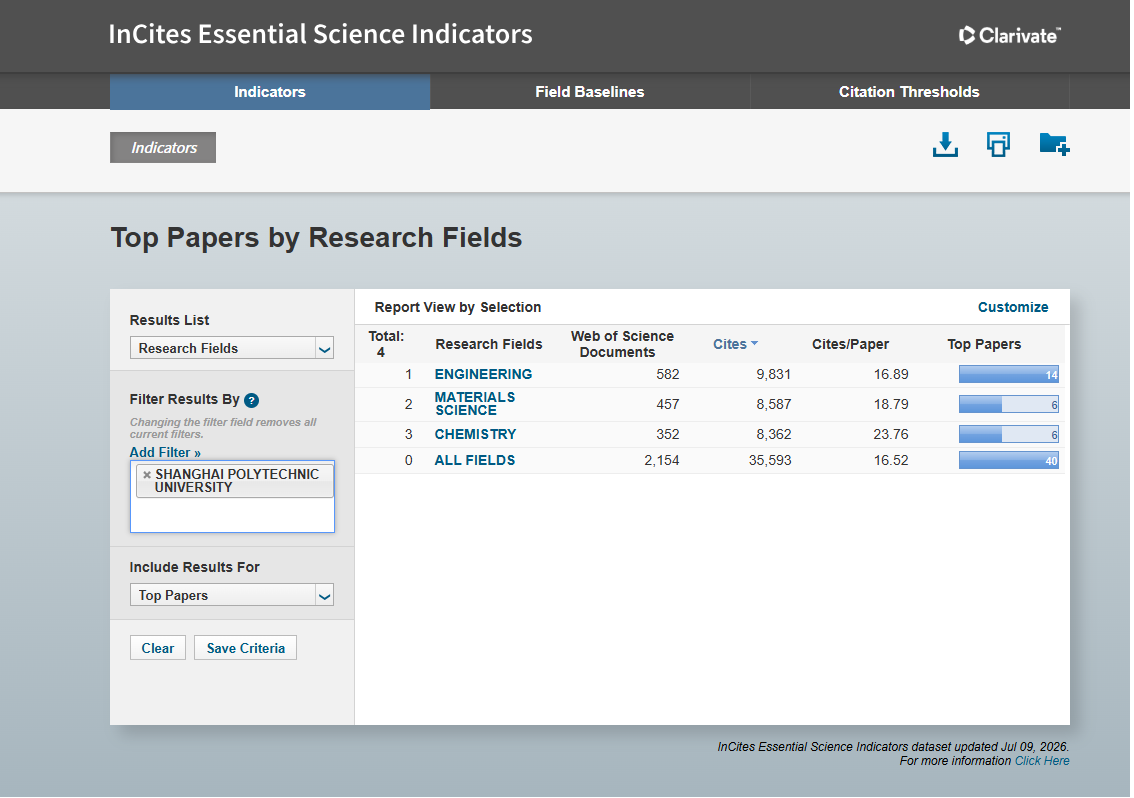Open the Add Filter link

pos(165,452)
